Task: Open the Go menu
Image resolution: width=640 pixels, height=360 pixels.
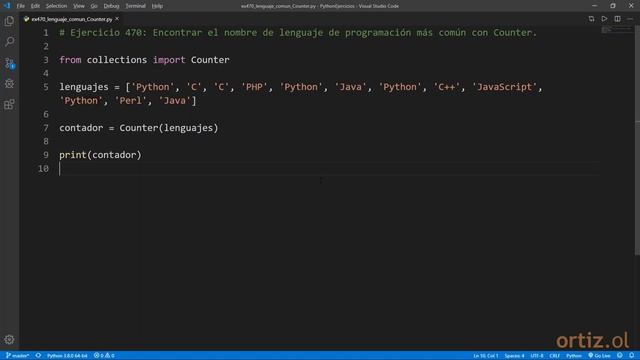Action: click(94, 6)
